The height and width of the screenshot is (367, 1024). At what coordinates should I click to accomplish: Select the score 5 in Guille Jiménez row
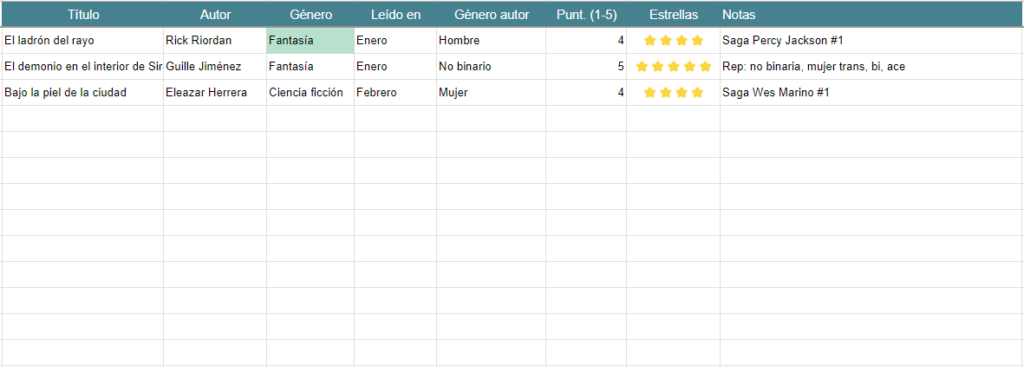tap(586, 67)
